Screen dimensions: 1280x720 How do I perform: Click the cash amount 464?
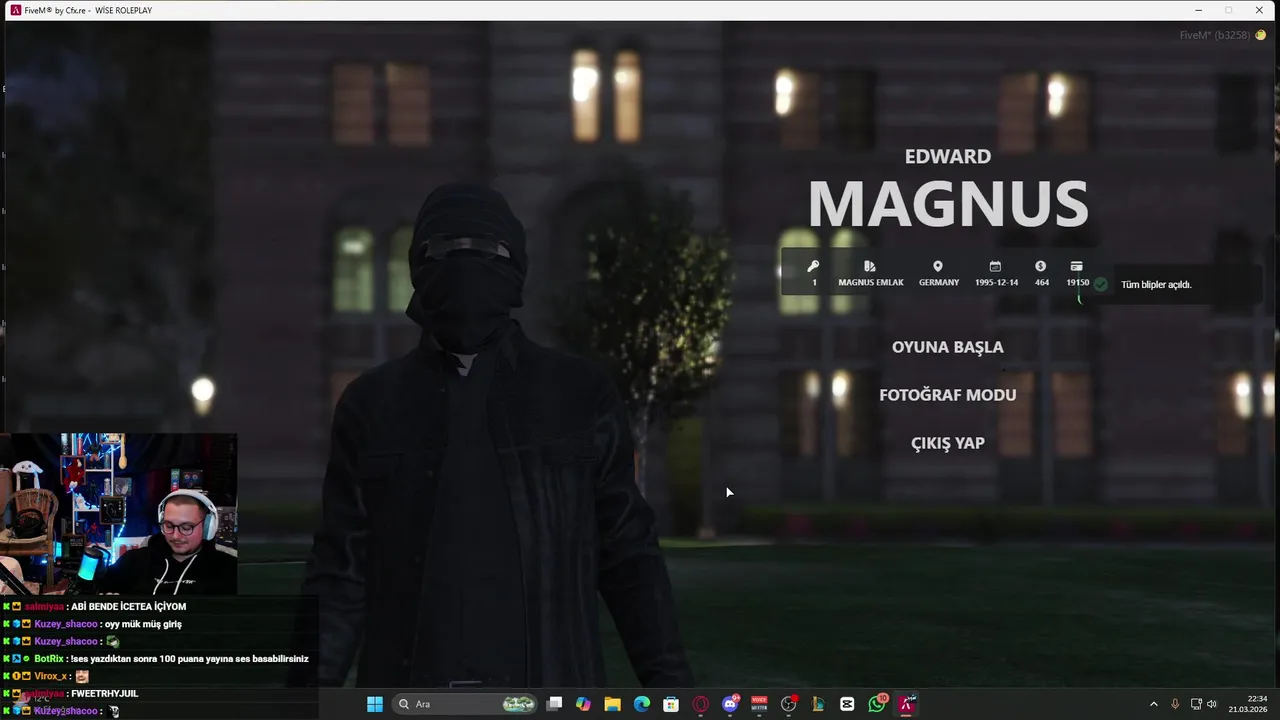click(x=1042, y=283)
